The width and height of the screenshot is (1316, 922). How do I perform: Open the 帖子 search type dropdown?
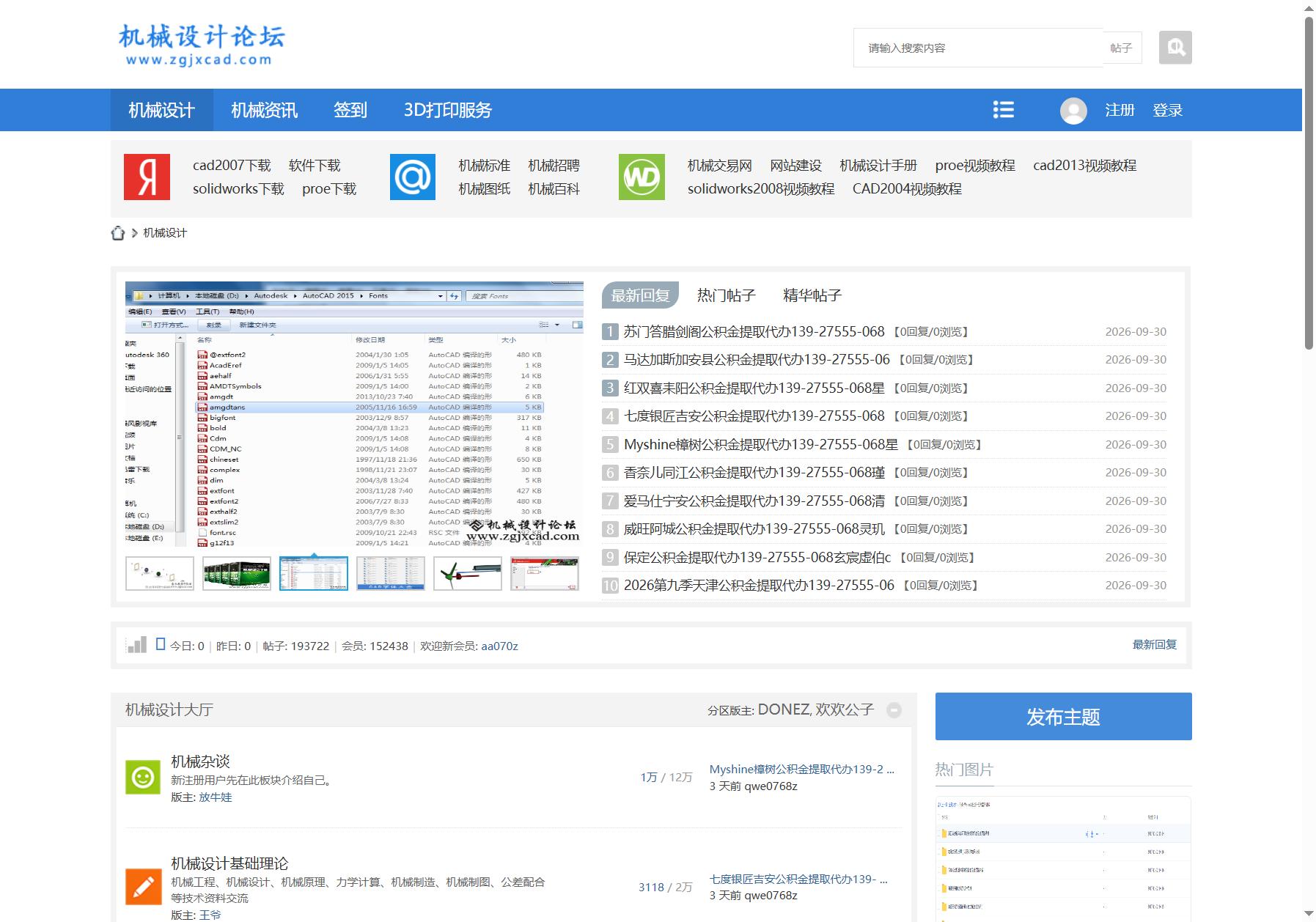(x=1122, y=48)
